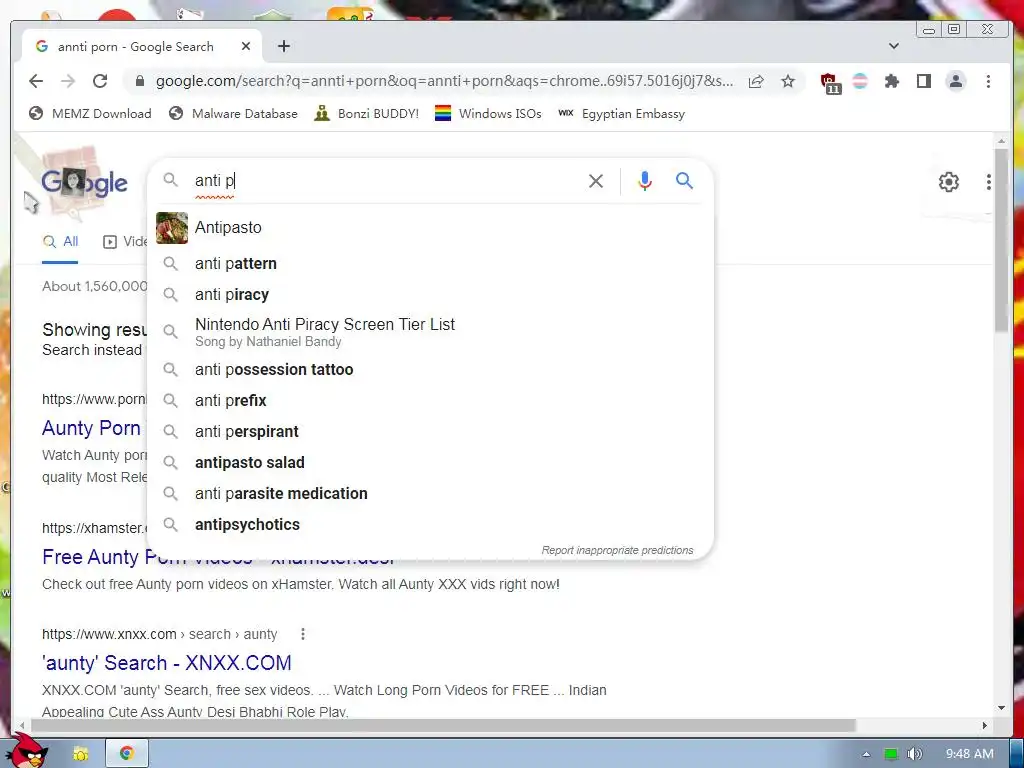The image size is (1024, 768).
Task: Open the file explorer taskbar icon
Action: (81, 754)
